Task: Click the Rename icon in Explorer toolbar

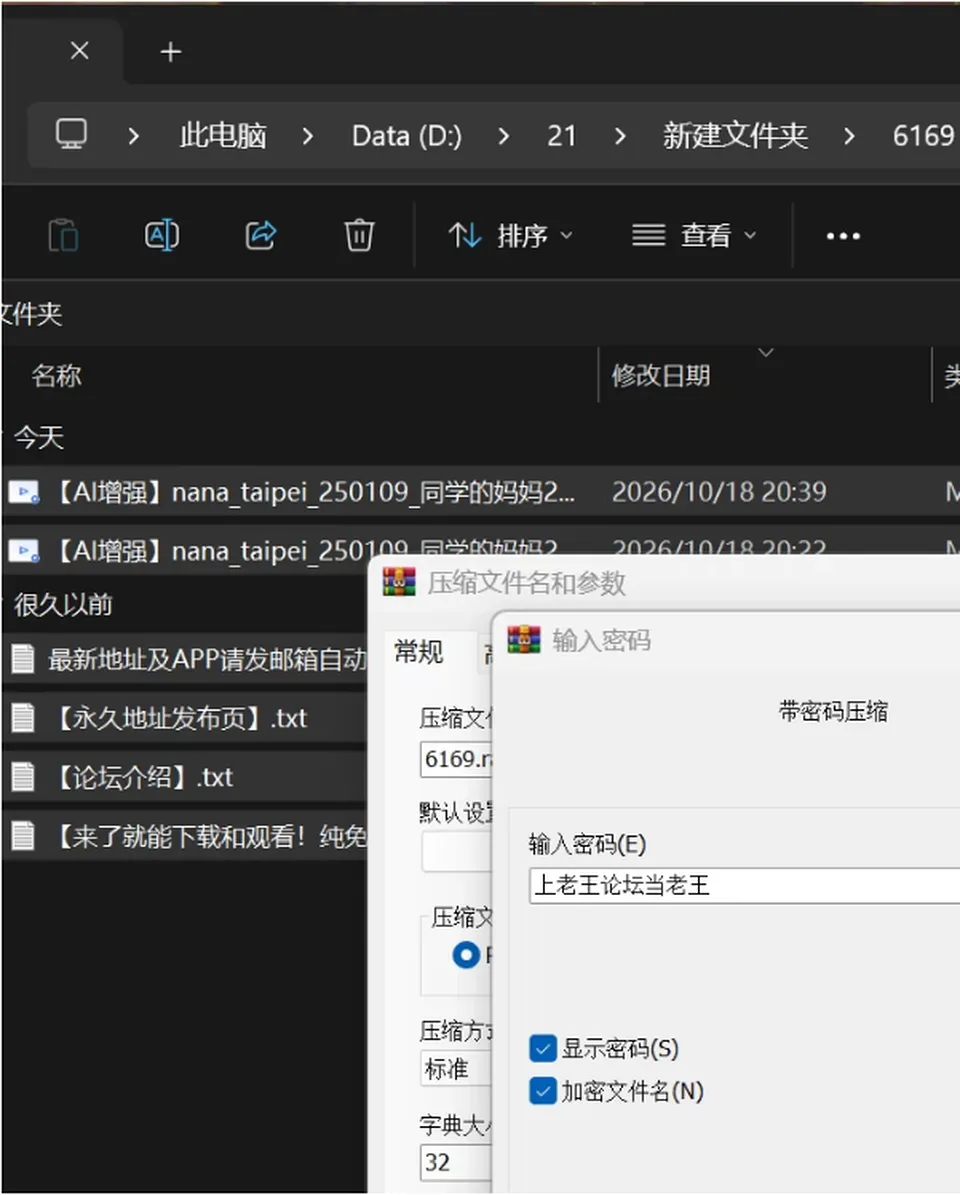Action: point(162,235)
